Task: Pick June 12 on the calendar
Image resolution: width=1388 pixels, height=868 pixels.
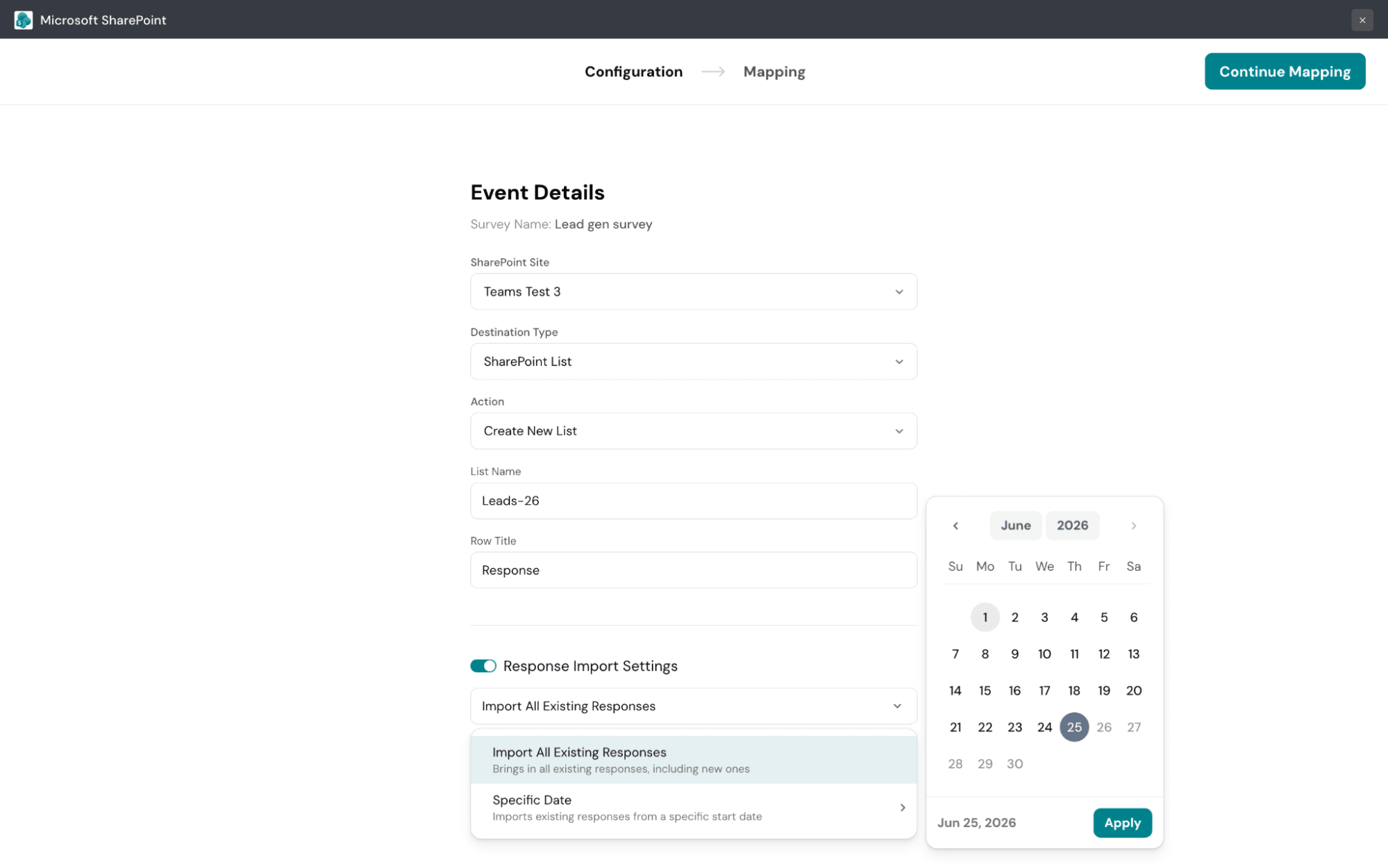Action: (1104, 654)
